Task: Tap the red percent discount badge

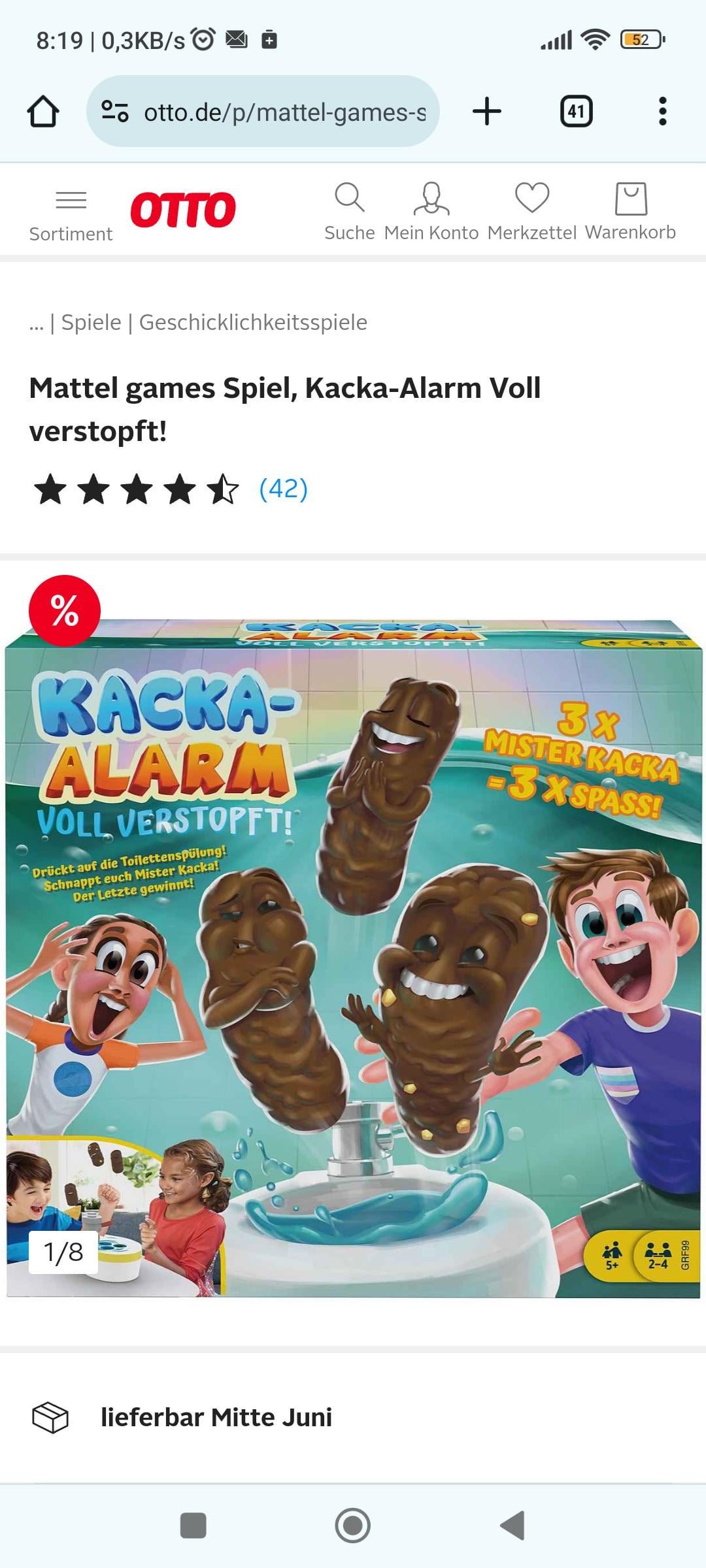Action: pos(65,611)
